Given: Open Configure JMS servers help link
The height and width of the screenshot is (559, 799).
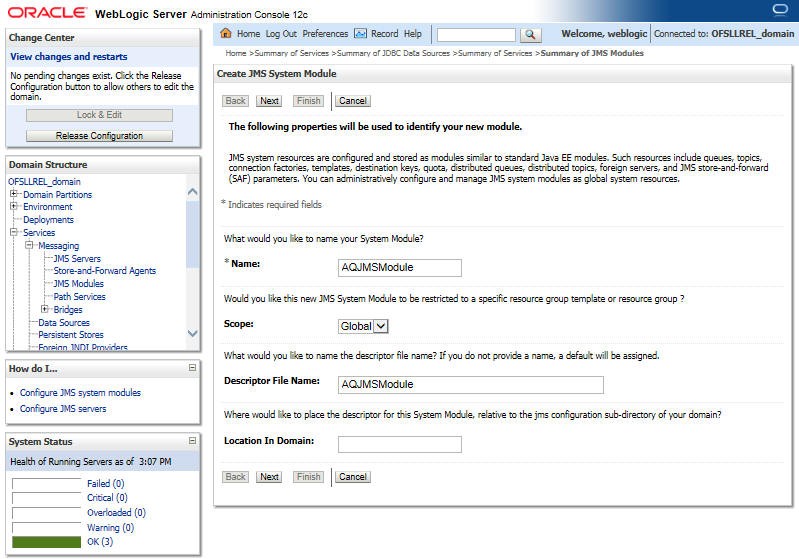Looking at the screenshot, I should [63, 409].
